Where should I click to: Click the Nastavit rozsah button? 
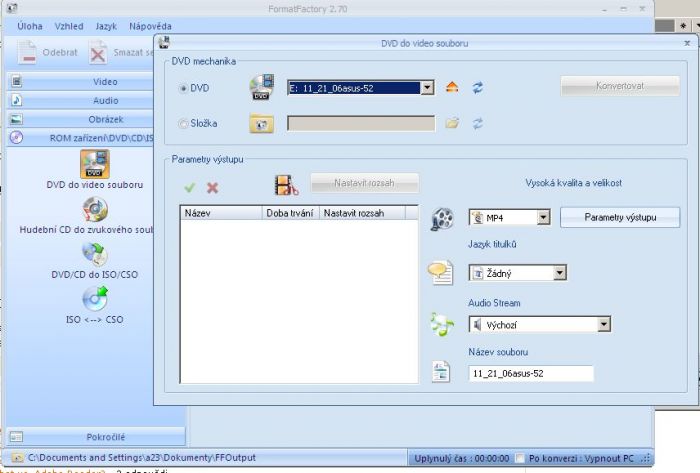364,183
